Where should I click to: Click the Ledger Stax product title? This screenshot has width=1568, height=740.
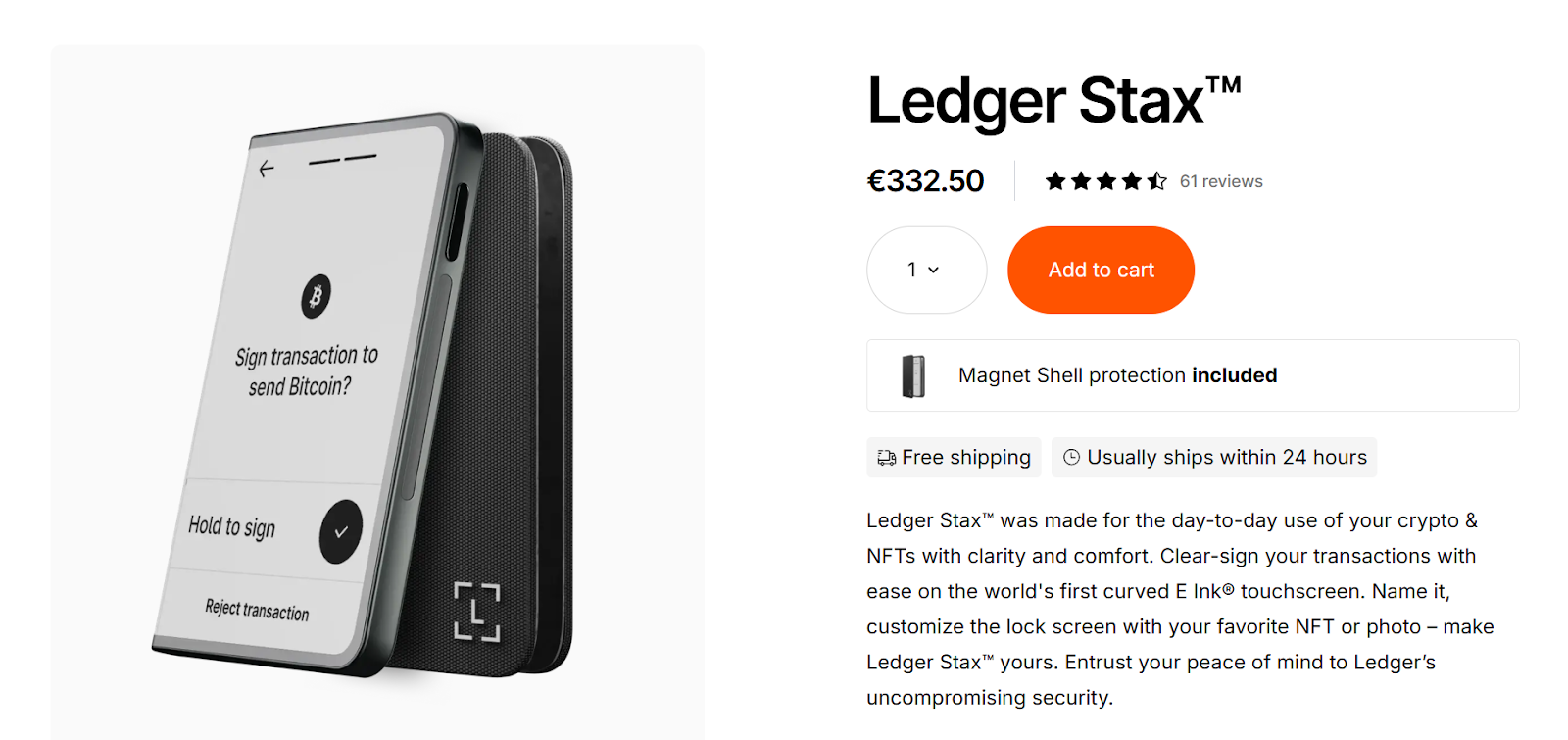pos(1054,100)
